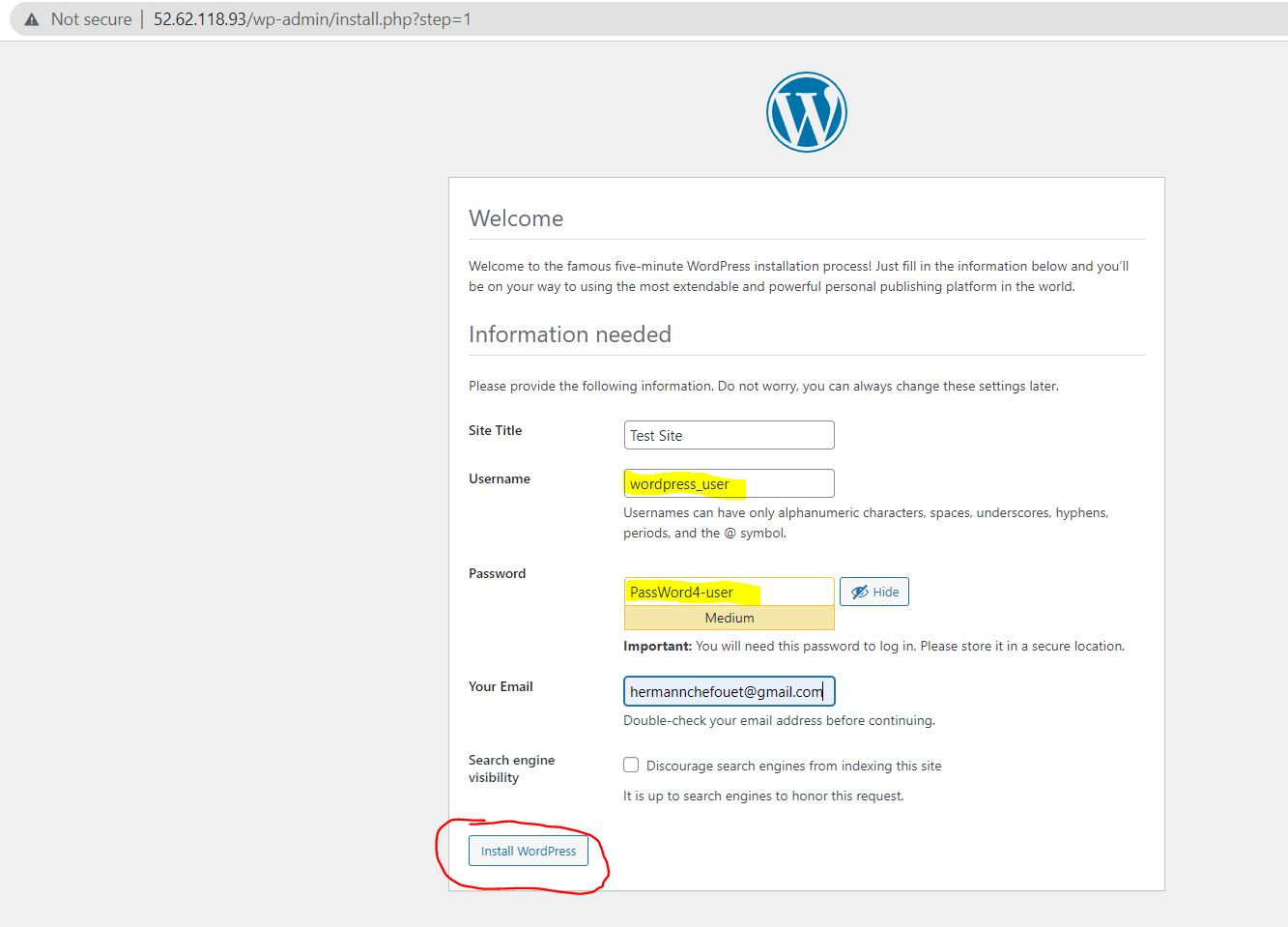Click the Not secure label
This screenshot has height=927, width=1288.
point(91,19)
